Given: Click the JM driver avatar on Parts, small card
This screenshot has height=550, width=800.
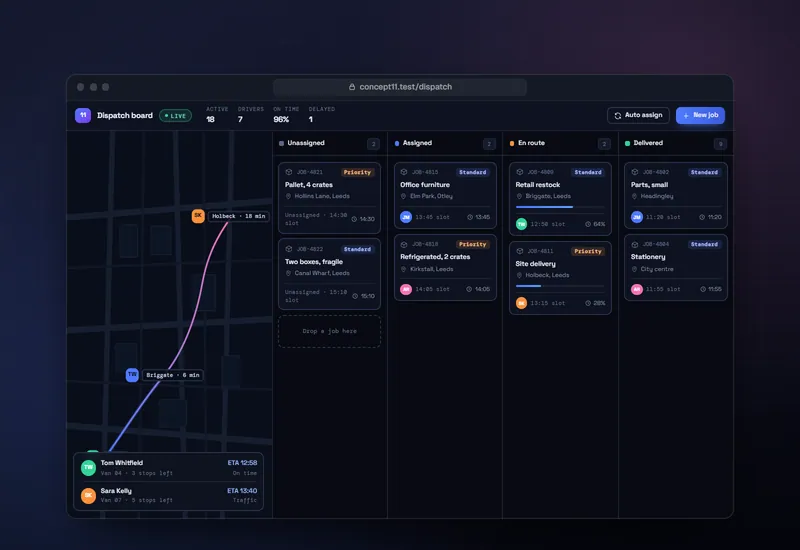Looking at the screenshot, I should [x=636, y=217].
